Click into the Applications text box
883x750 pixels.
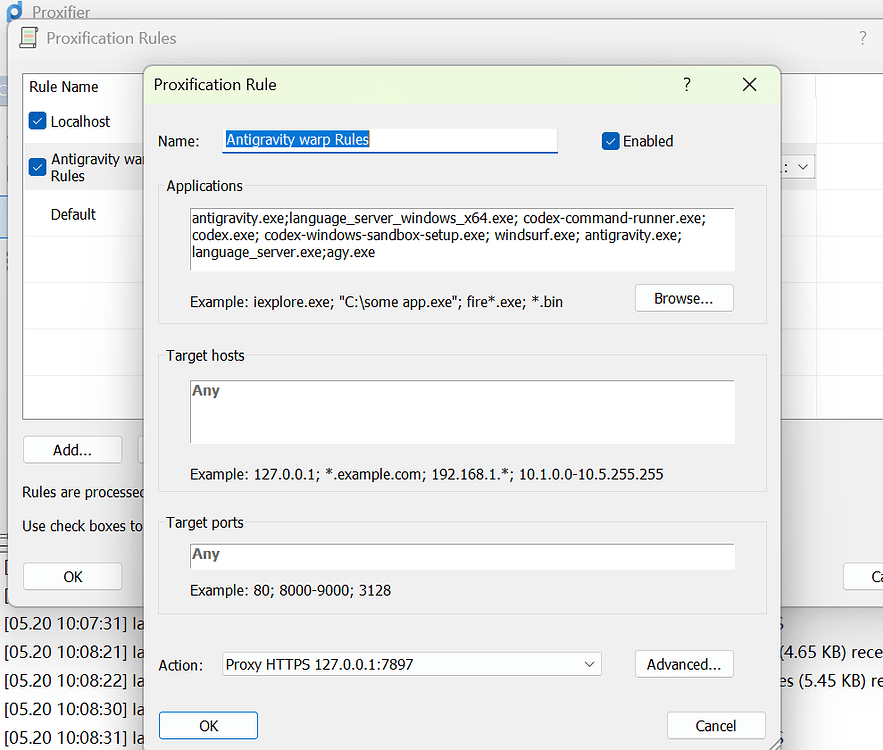point(462,239)
